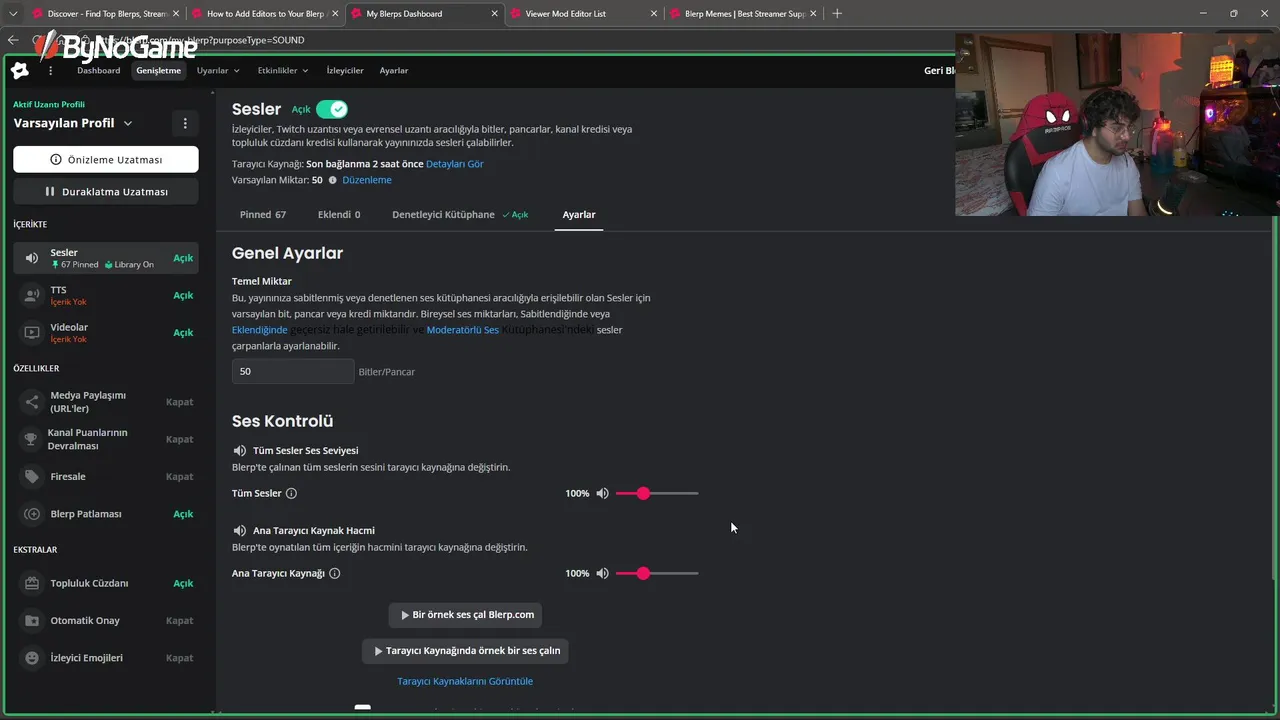Adjust Ana Tarayıcı Kaynağı volume slider

pyautogui.click(x=657, y=573)
